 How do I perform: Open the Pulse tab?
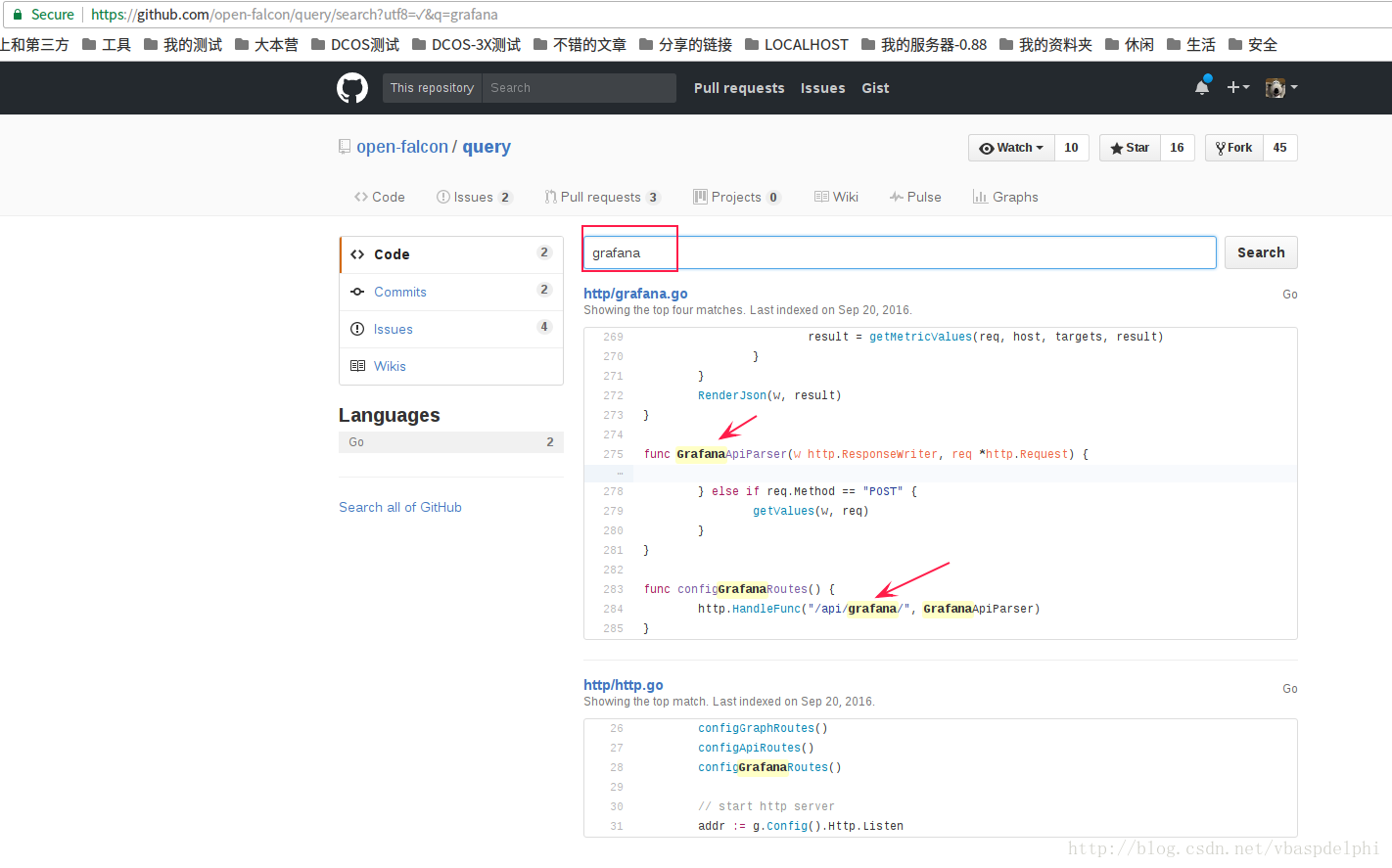pyautogui.click(x=916, y=197)
